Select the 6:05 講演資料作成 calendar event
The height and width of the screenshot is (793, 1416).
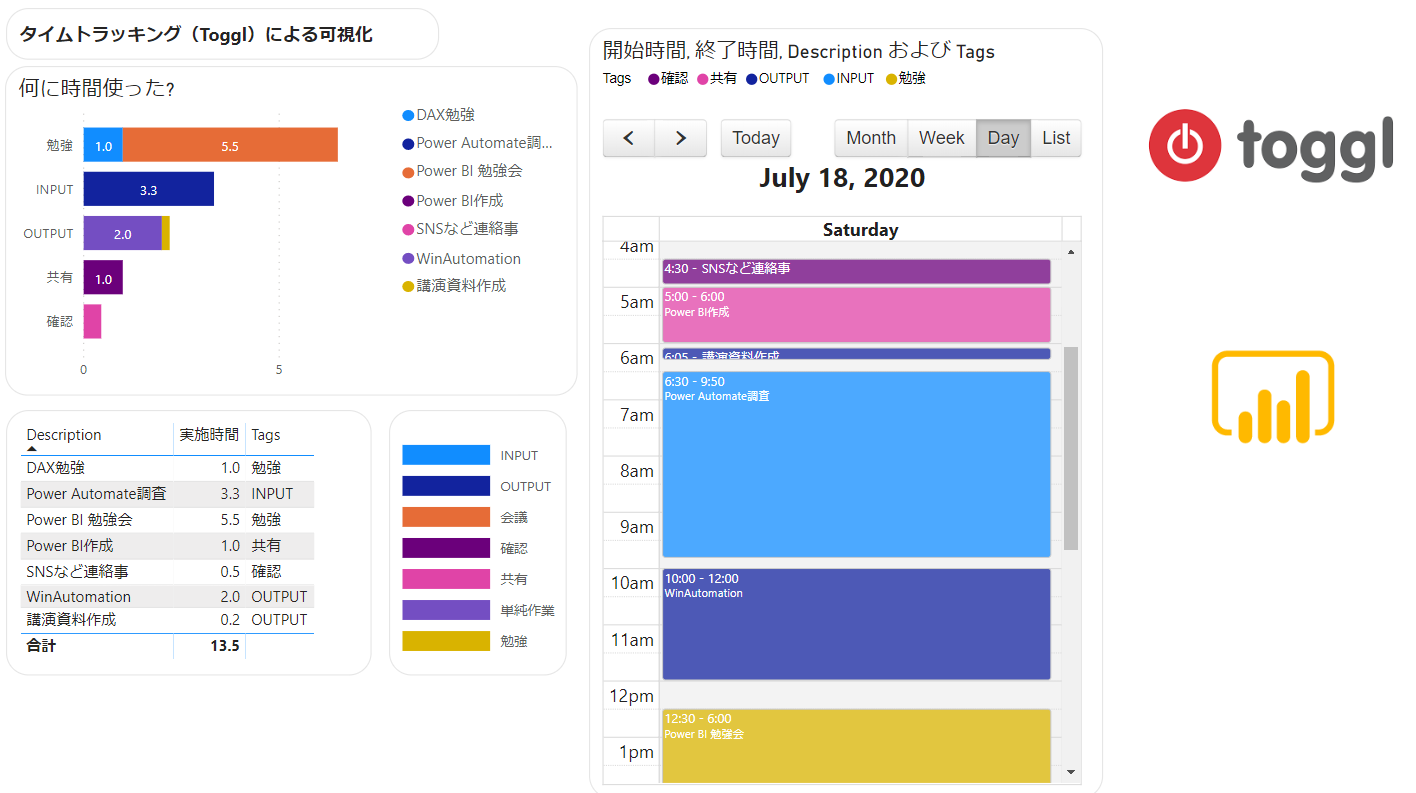856,353
